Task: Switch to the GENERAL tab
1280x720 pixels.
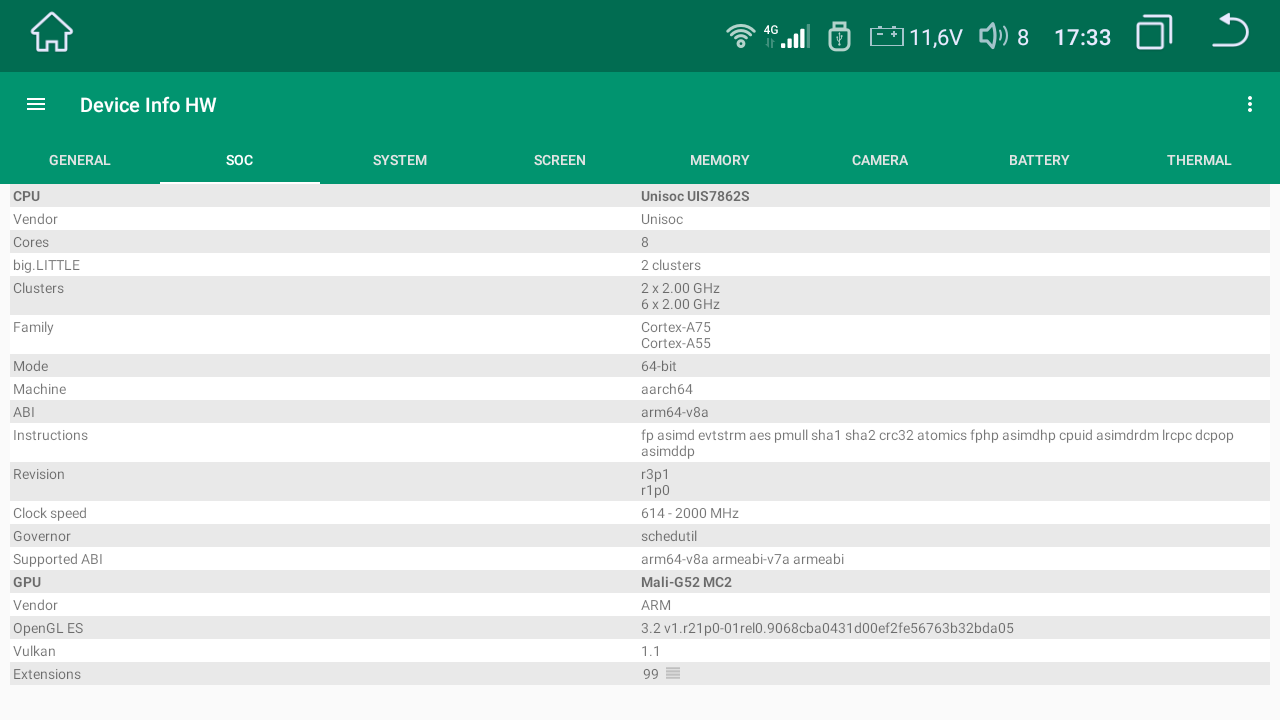Action: click(x=80, y=160)
